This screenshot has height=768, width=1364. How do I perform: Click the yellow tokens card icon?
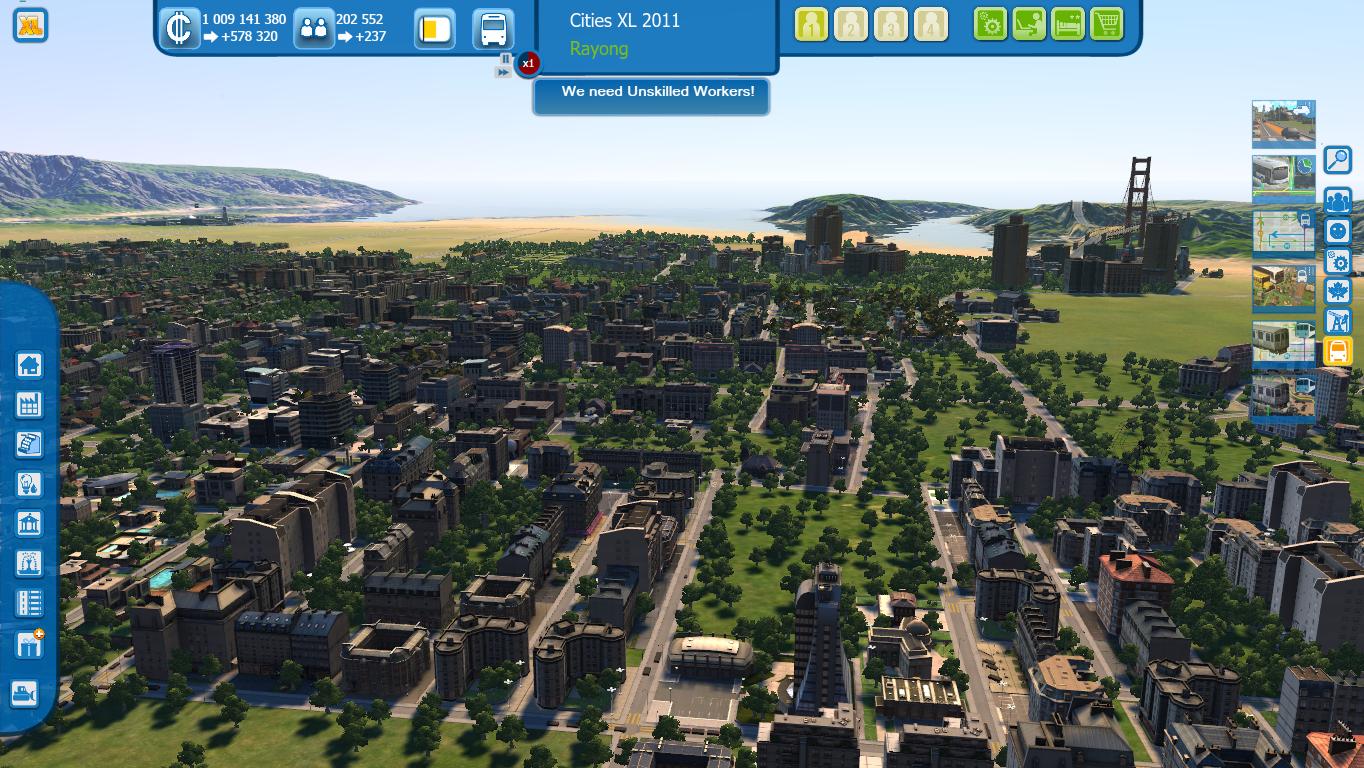pos(433,29)
